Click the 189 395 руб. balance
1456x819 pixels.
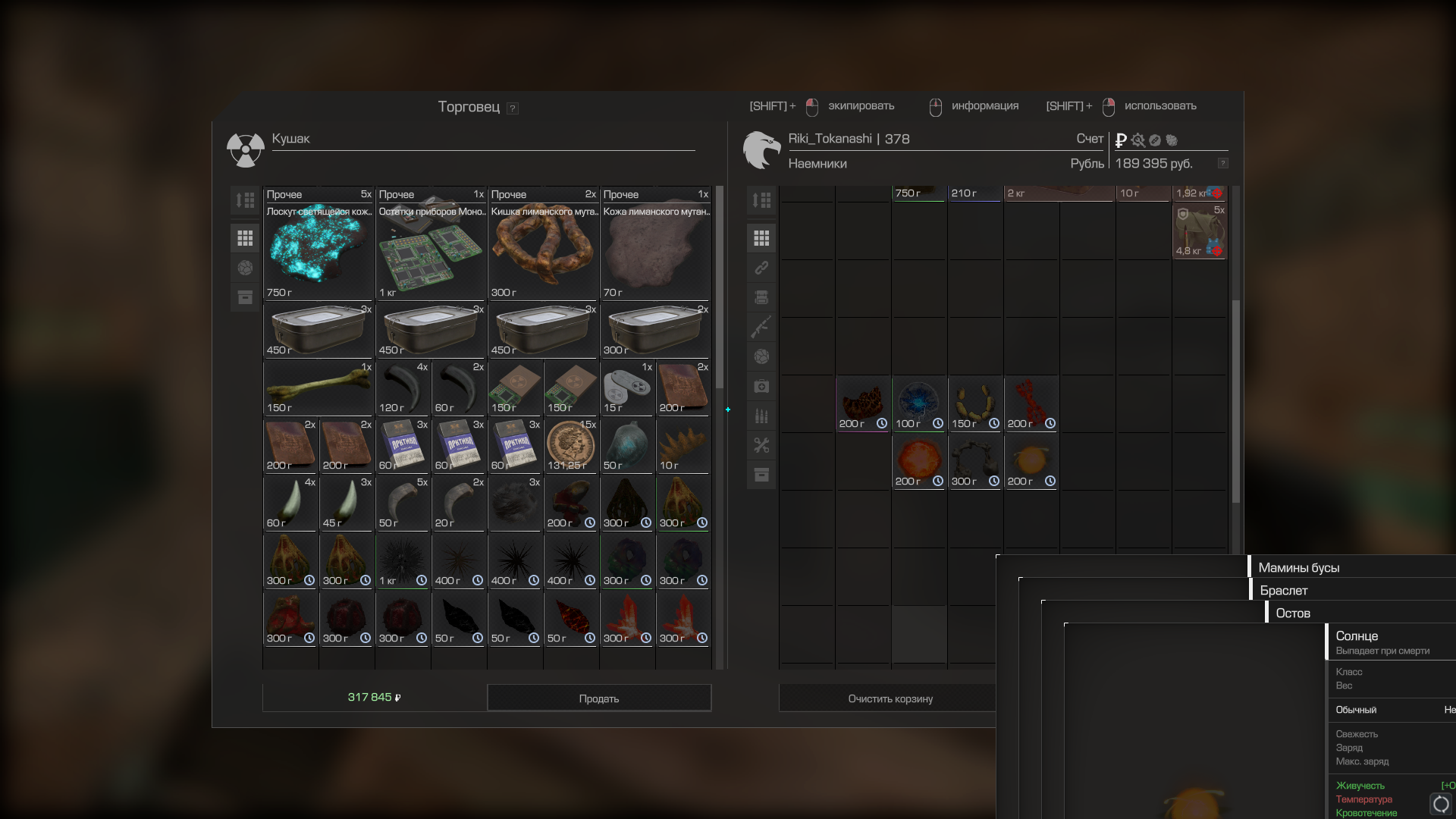tap(1153, 163)
